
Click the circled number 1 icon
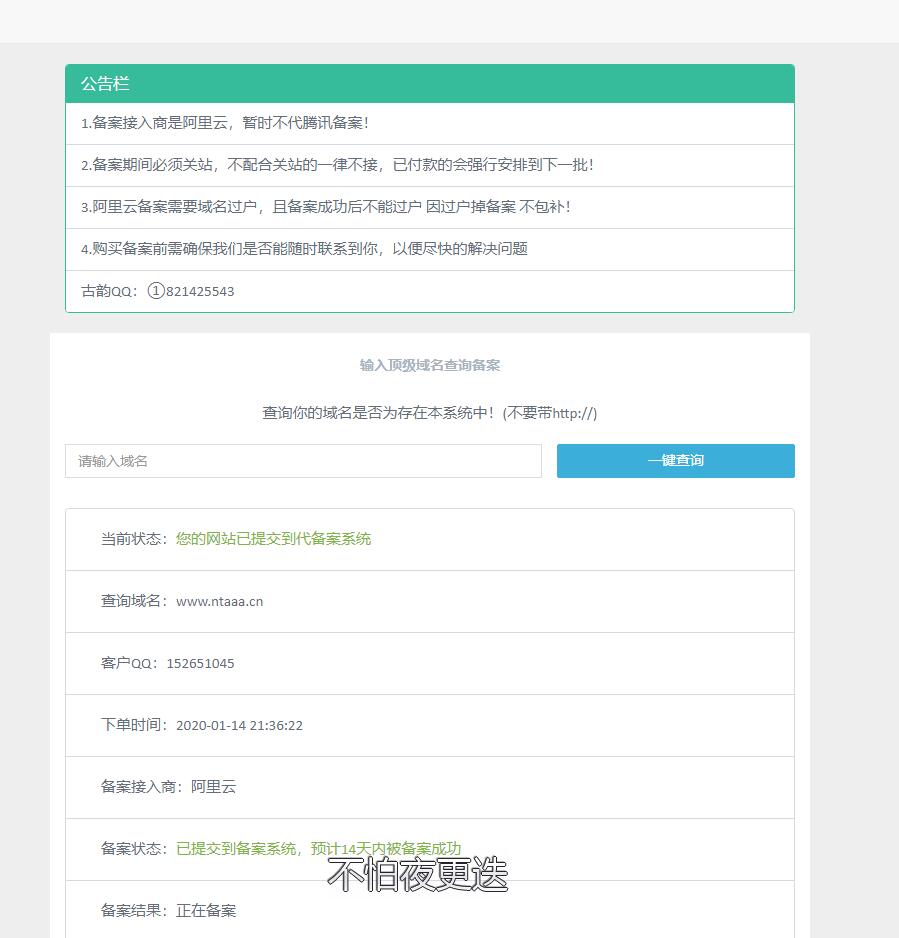pyautogui.click(x=155, y=291)
